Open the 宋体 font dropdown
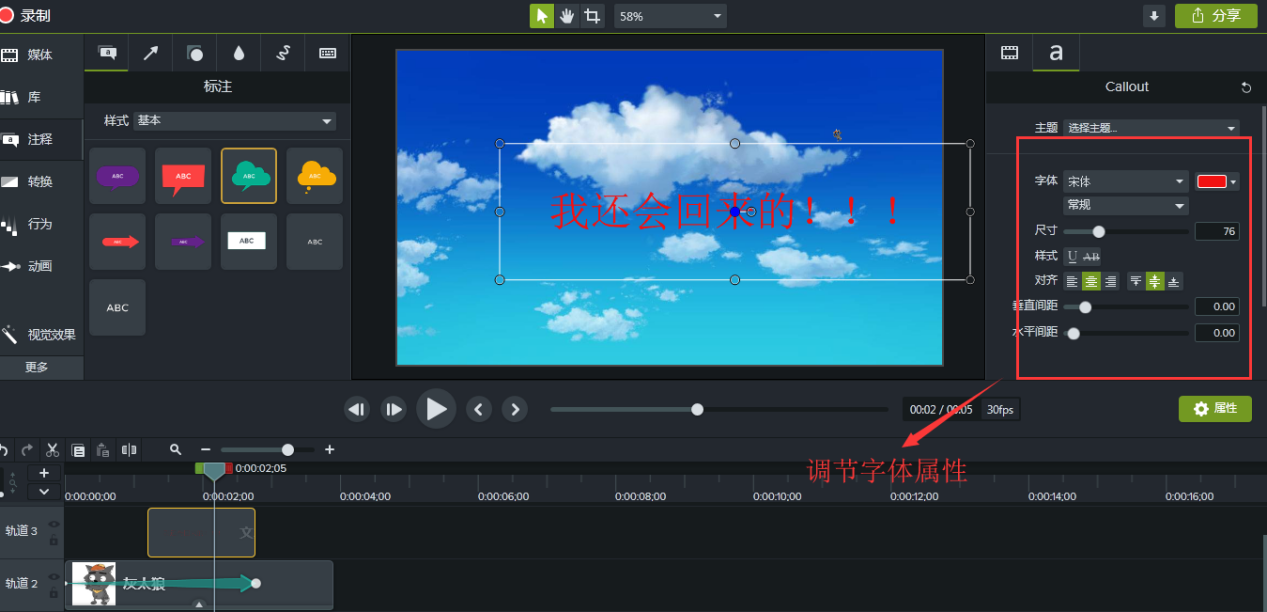This screenshot has height=612, width=1267. pos(1125,182)
